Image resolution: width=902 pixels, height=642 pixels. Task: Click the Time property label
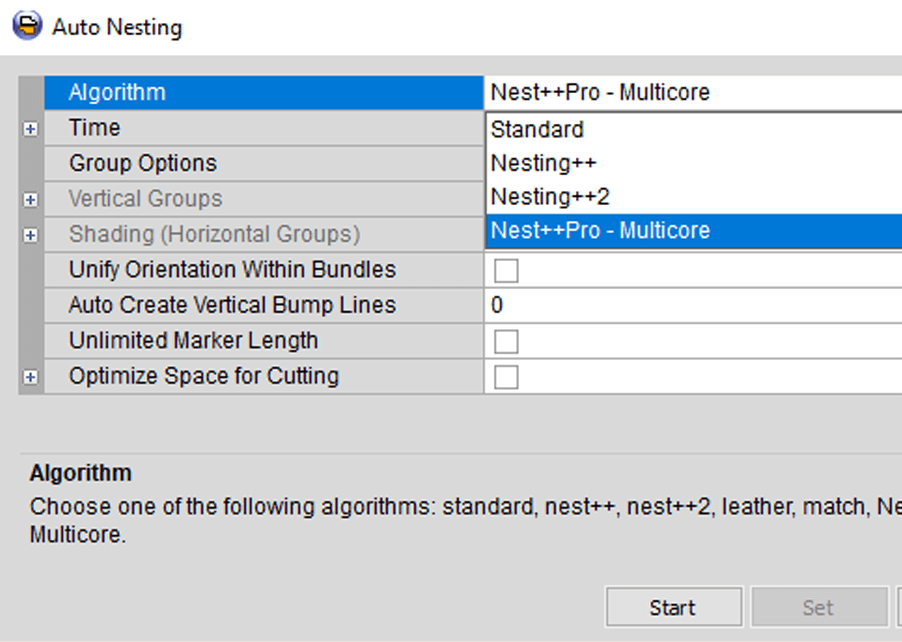coord(94,129)
